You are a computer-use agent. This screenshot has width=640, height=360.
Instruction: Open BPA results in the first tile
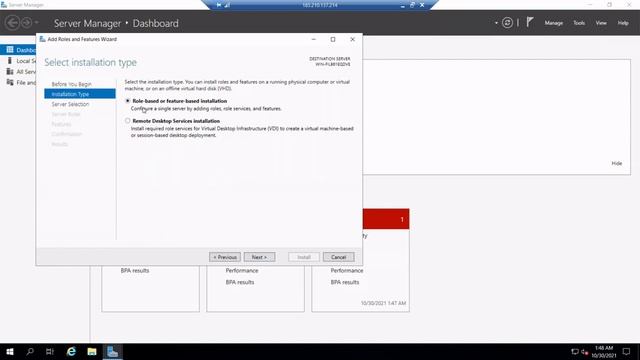(x=135, y=271)
